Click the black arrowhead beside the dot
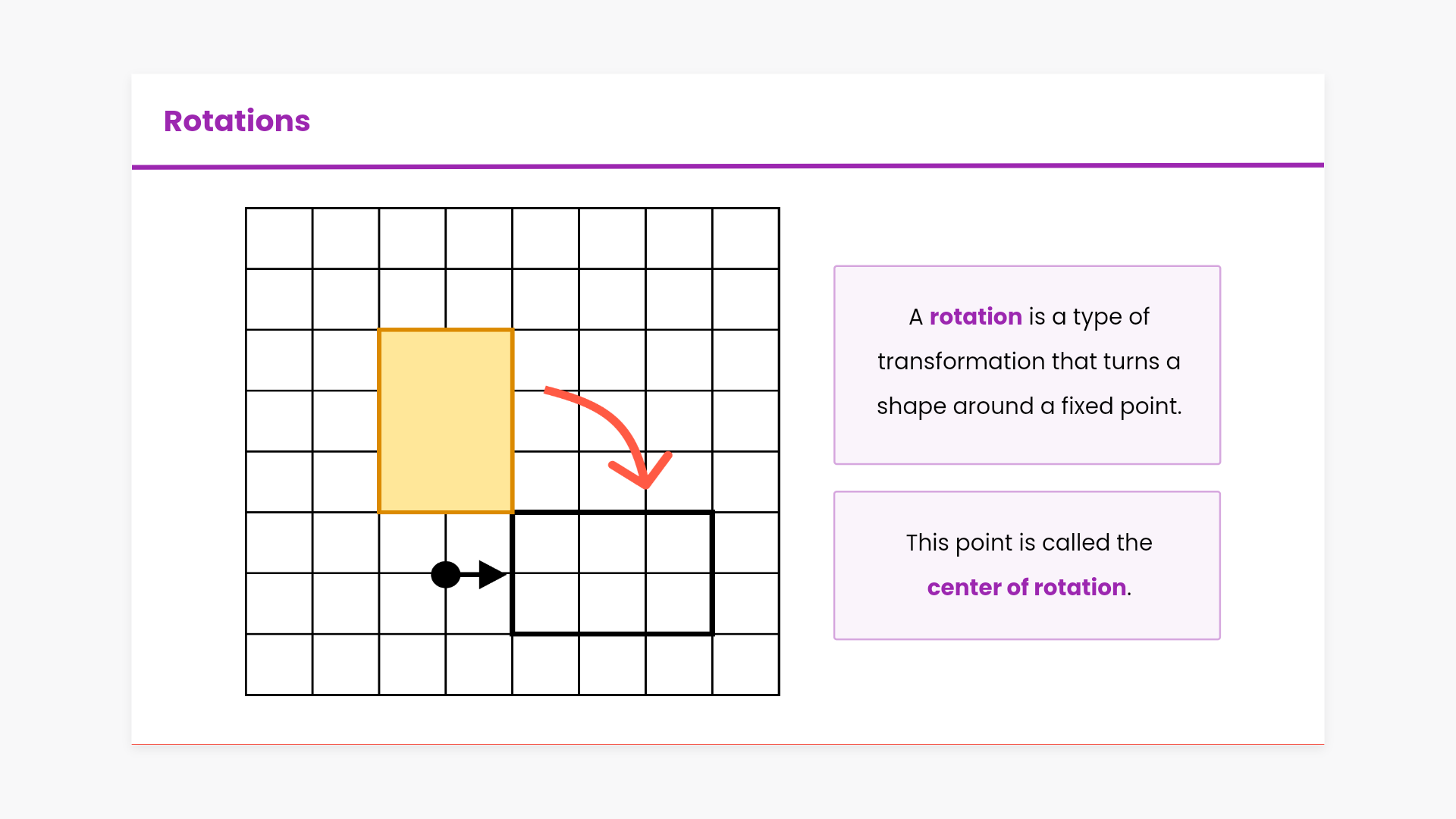The image size is (1456, 819). pos(491,575)
